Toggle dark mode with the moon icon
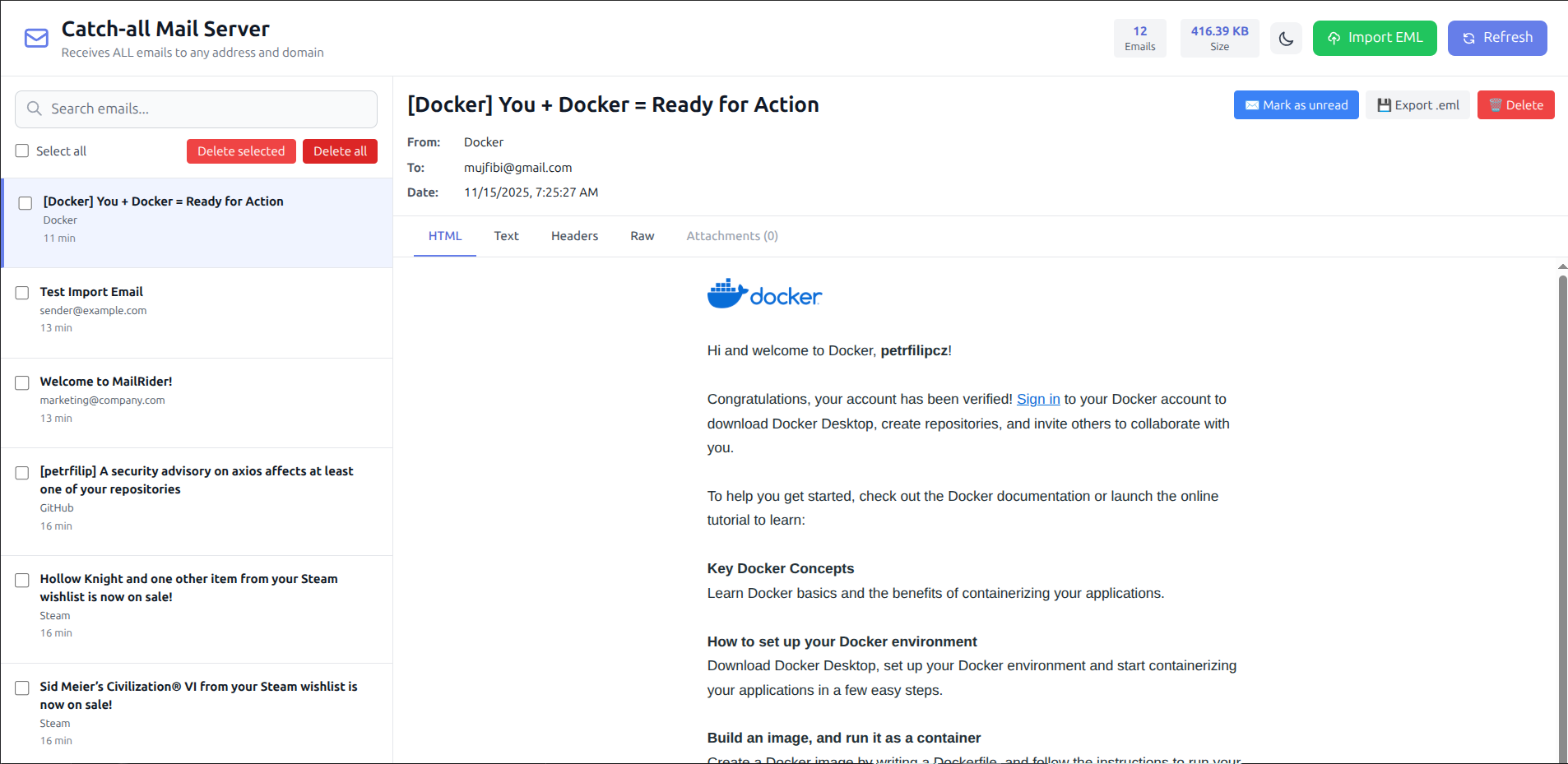Image resolution: width=1568 pixels, height=764 pixels. [x=1287, y=38]
